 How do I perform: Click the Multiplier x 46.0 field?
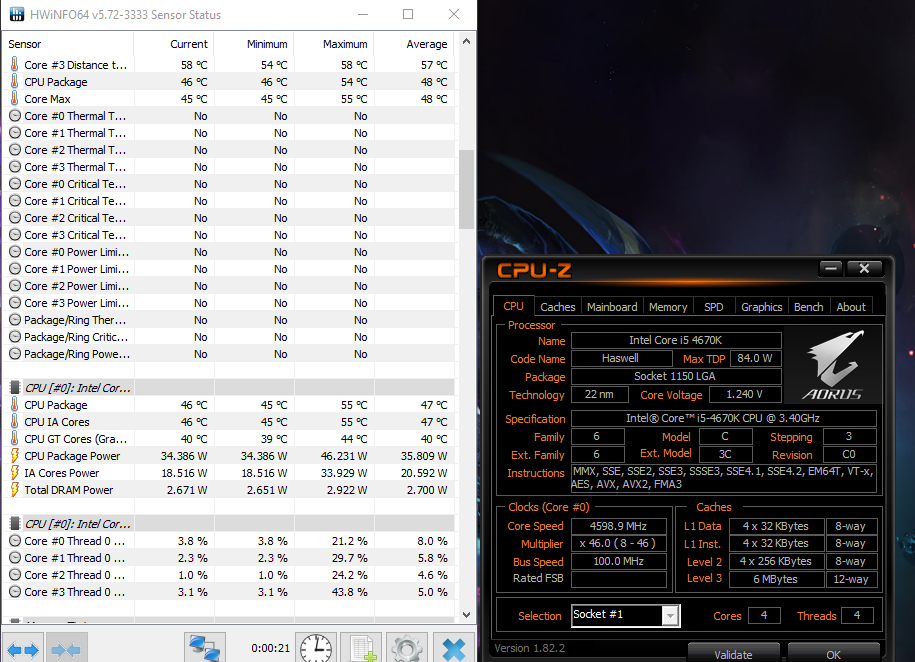point(619,543)
